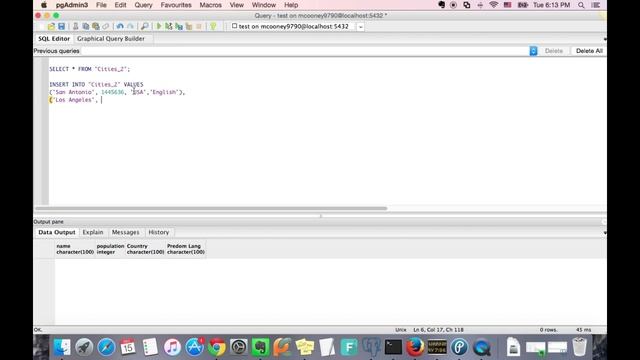Expand the Previous queries combo box

533,51
